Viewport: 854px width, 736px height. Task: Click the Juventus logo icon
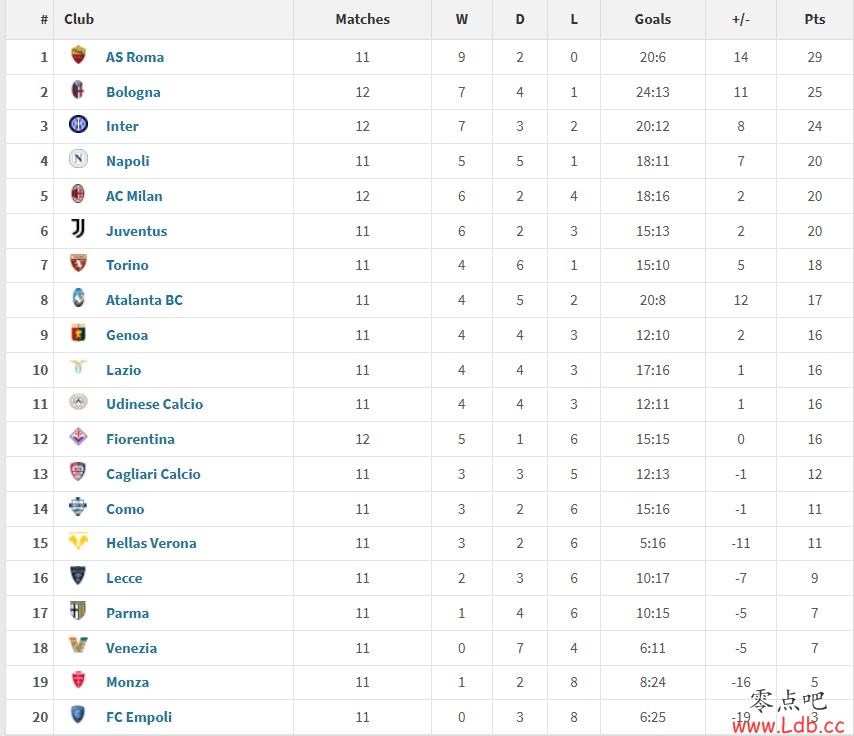point(78,228)
